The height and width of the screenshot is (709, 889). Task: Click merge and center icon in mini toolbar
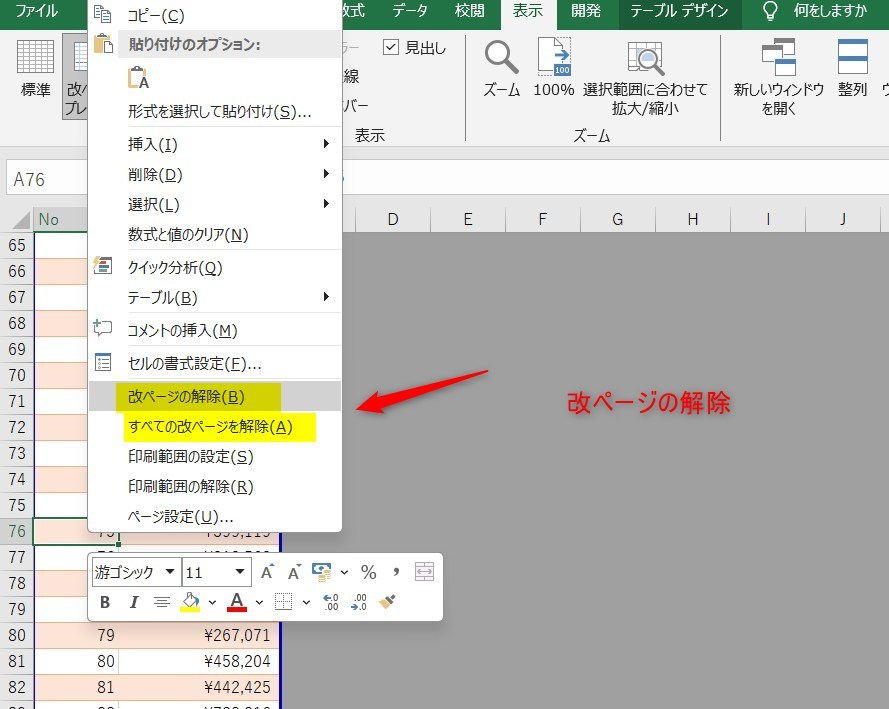pyautogui.click(x=424, y=572)
